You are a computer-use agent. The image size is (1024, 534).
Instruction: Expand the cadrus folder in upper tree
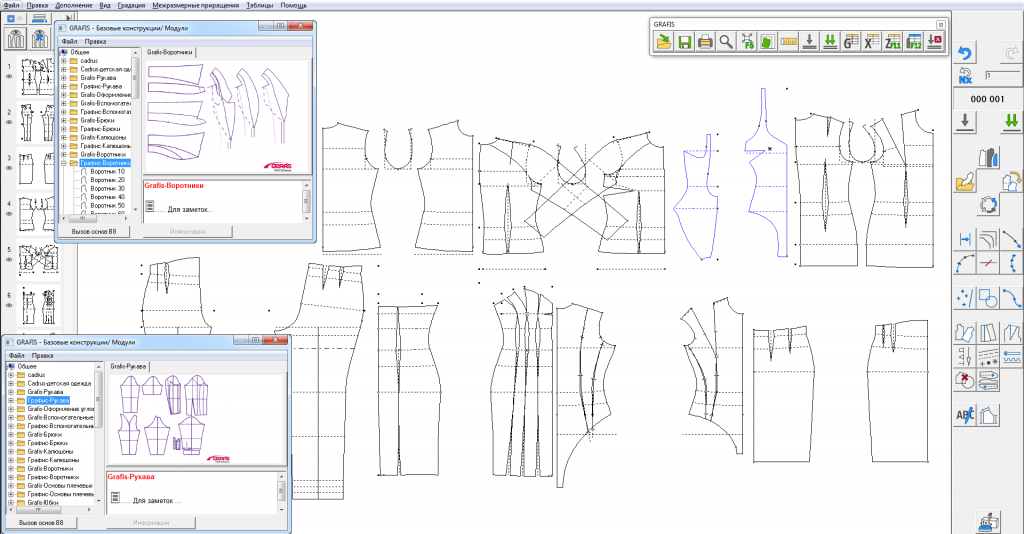(64, 59)
